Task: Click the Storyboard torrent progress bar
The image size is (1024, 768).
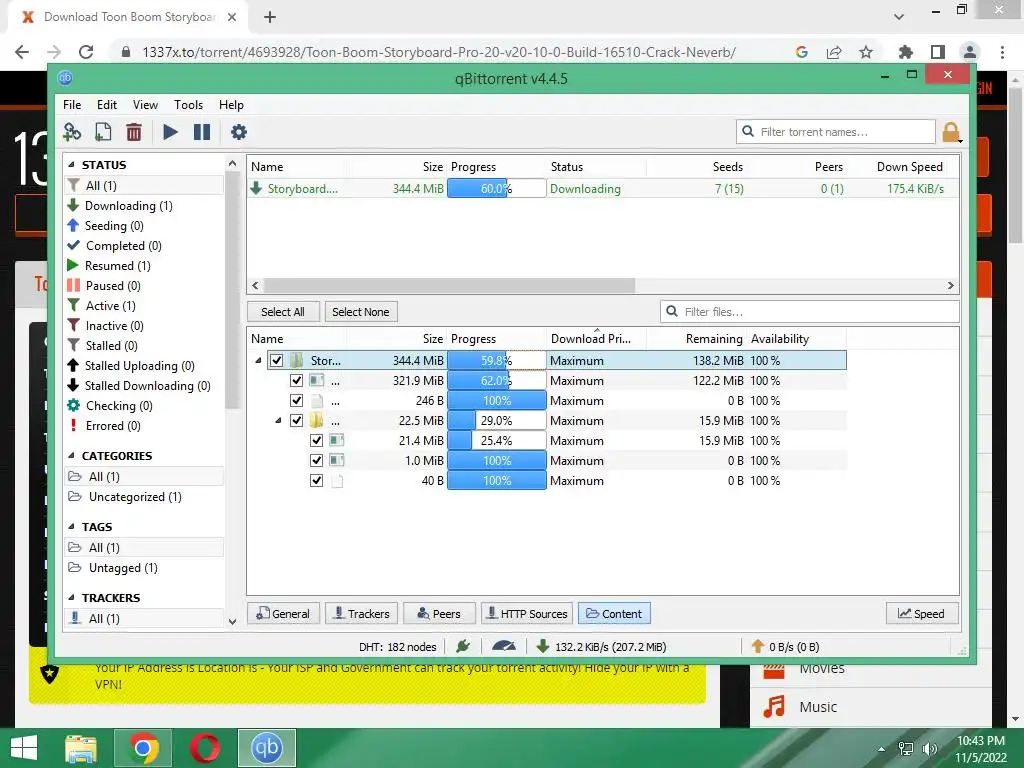Action: pyautogui.click(x=496, y=189)
